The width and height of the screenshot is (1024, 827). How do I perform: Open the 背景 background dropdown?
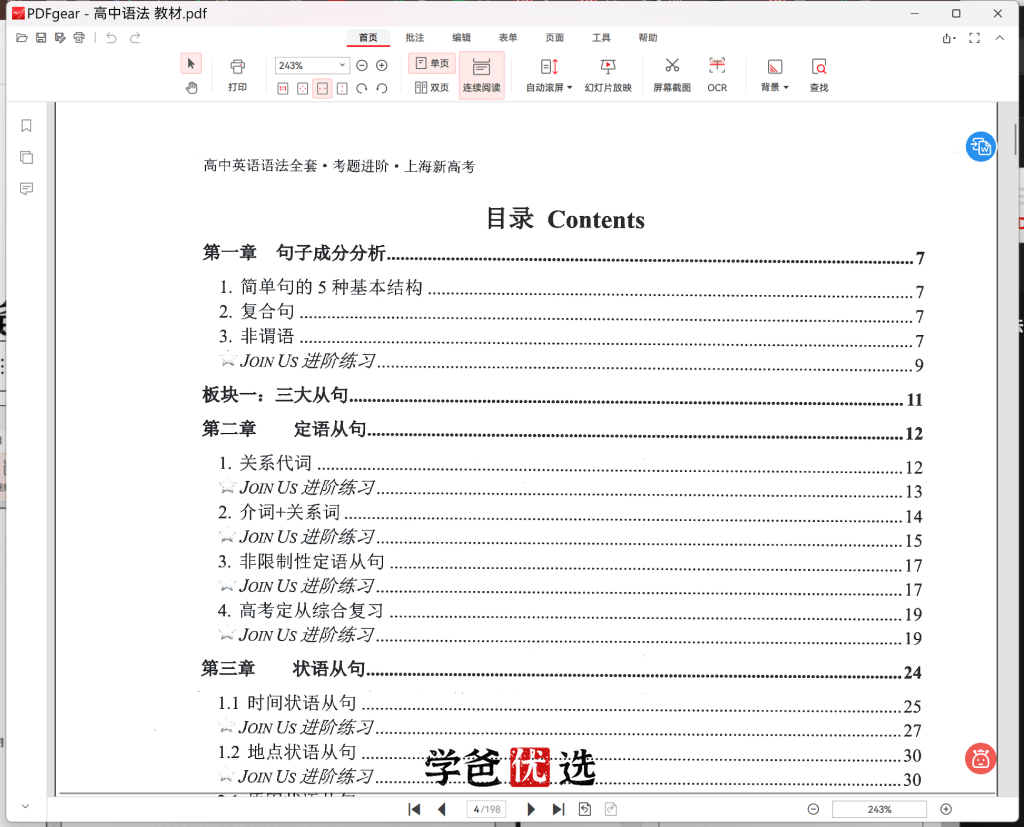[775, 75]
